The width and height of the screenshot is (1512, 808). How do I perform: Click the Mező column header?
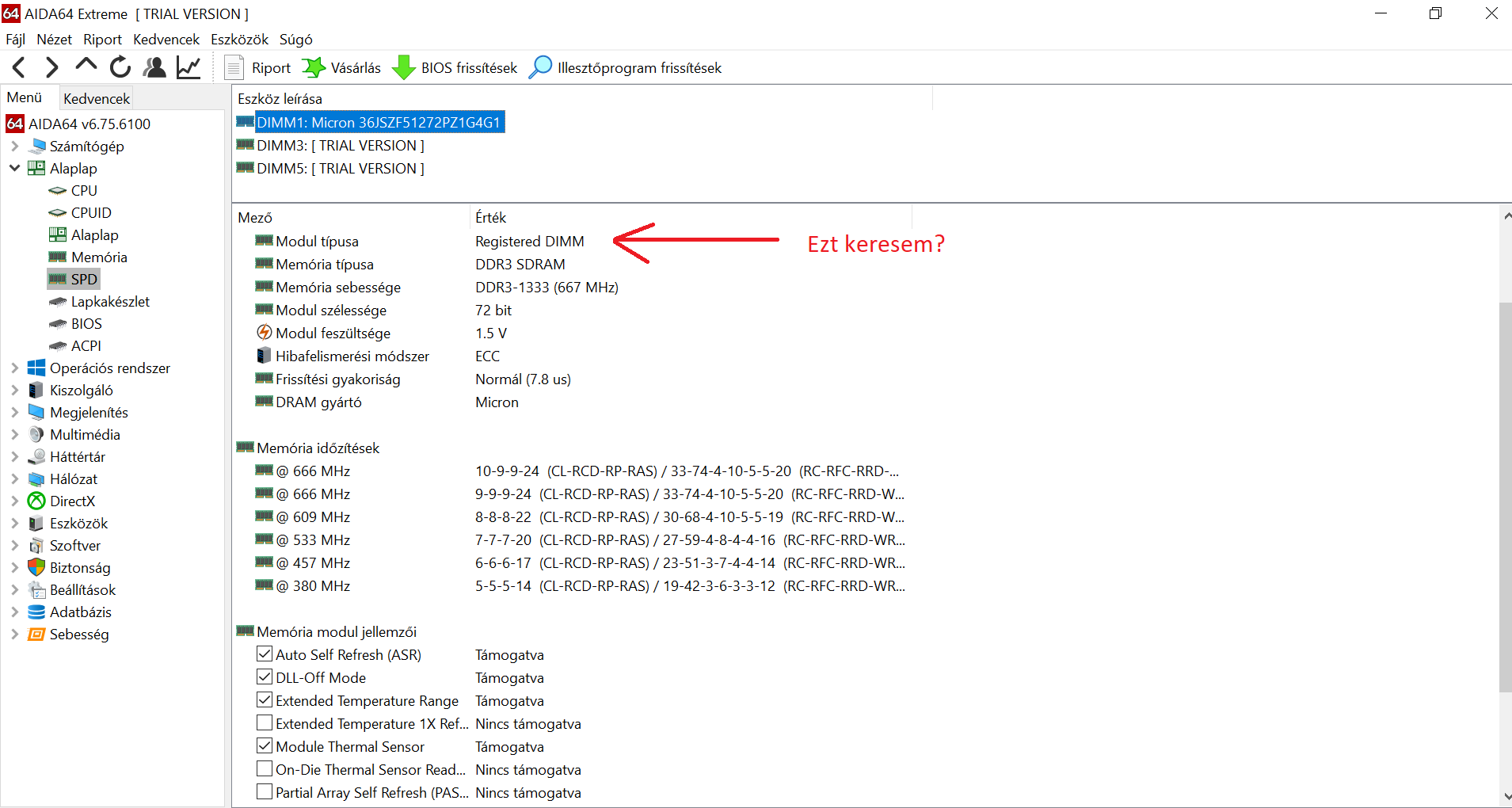pos(352,217)
